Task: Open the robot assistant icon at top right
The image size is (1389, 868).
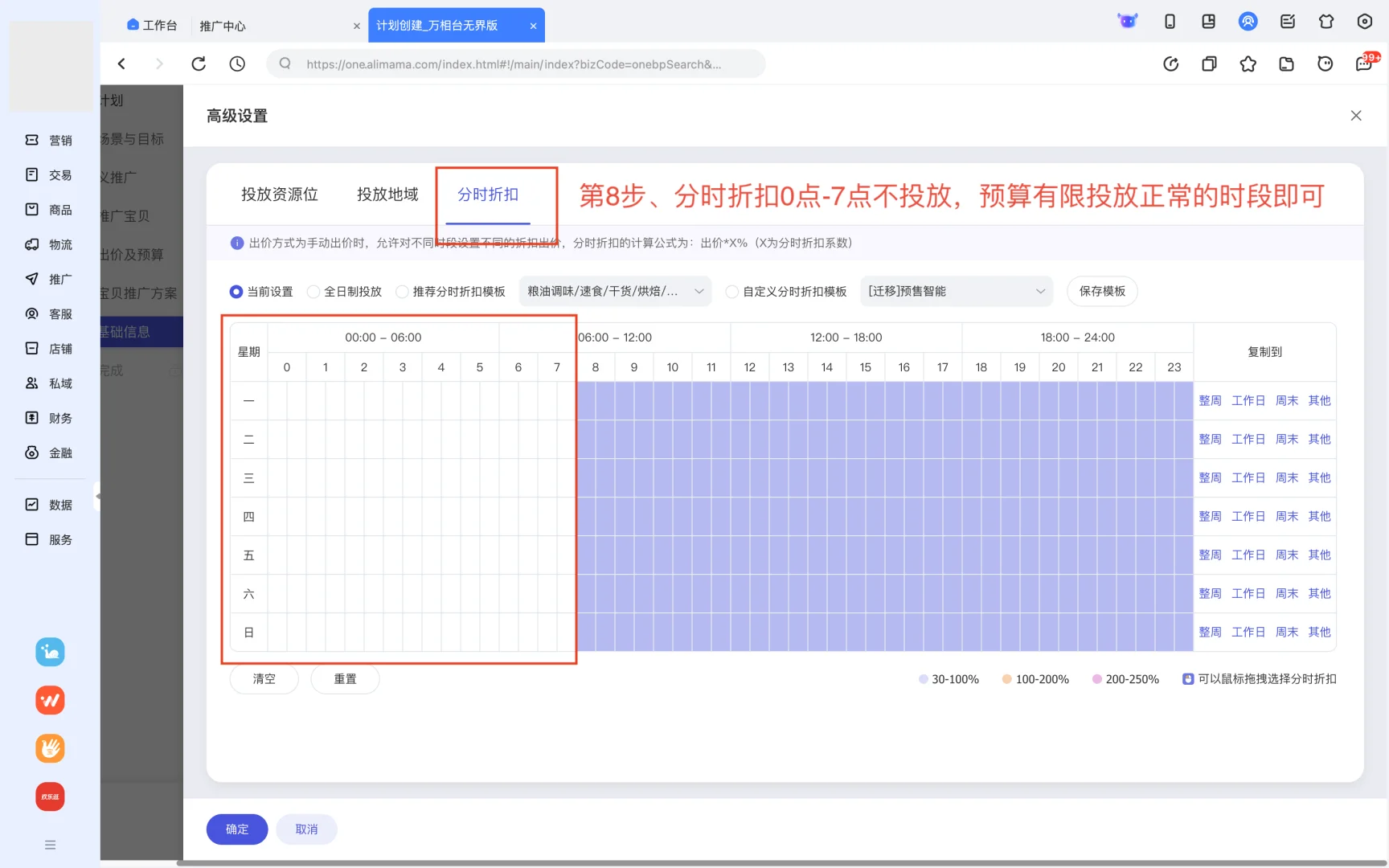Action: click(x=1128, y=21)
